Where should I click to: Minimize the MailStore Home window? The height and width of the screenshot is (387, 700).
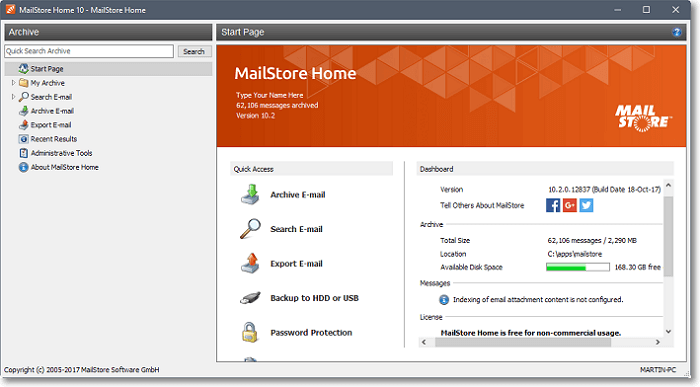(x=618, y=9)
